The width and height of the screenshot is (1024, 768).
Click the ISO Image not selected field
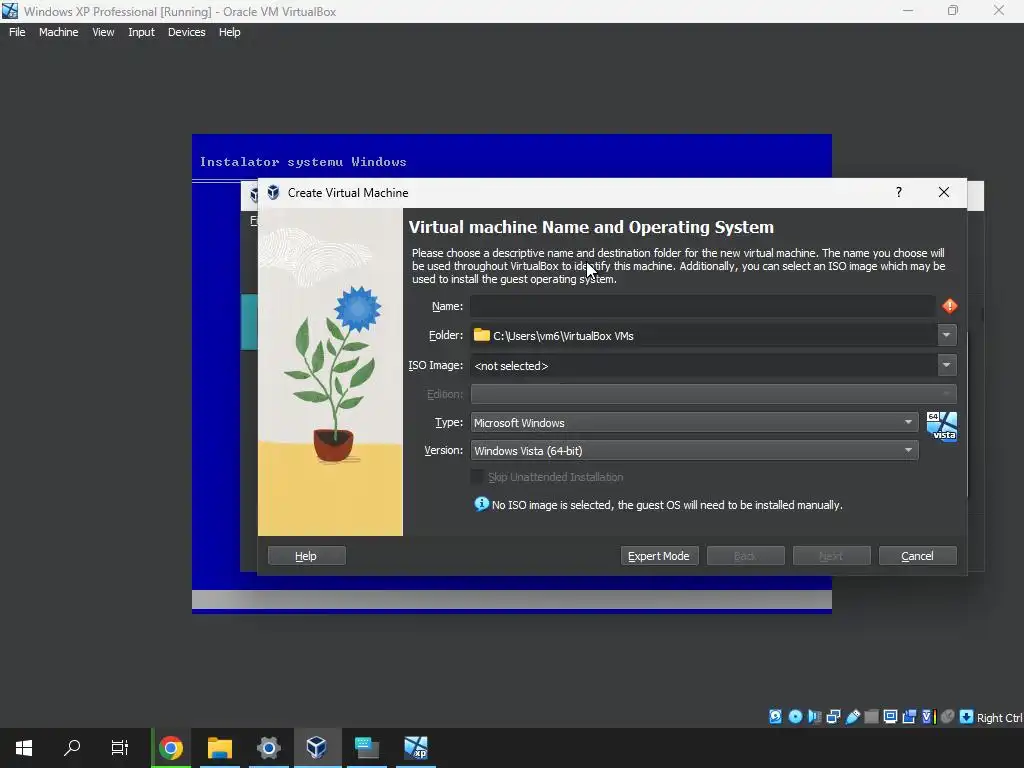703,365
